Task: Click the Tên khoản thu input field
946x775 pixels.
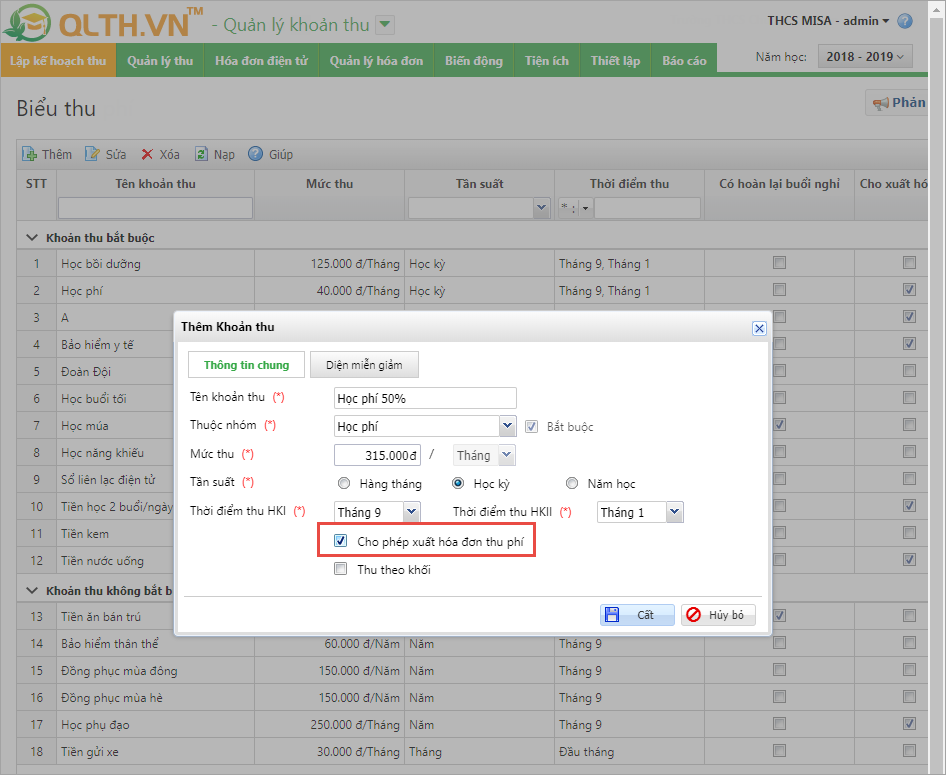Action: click(425, 398)
